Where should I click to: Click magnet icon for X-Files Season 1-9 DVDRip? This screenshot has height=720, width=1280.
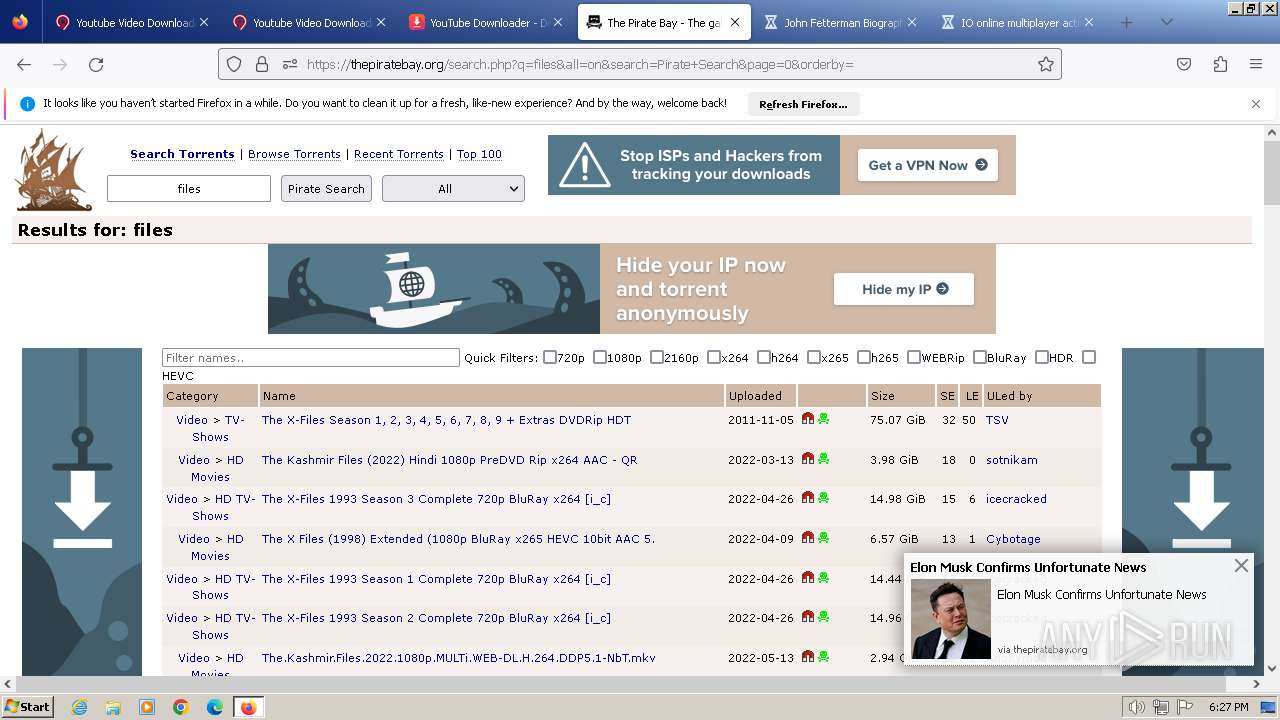[x=808, y=419]
